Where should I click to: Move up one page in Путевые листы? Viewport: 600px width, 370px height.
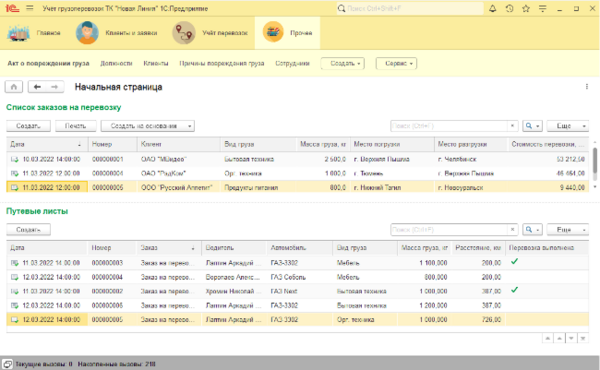pyautogui.click(x=559, y=338)
